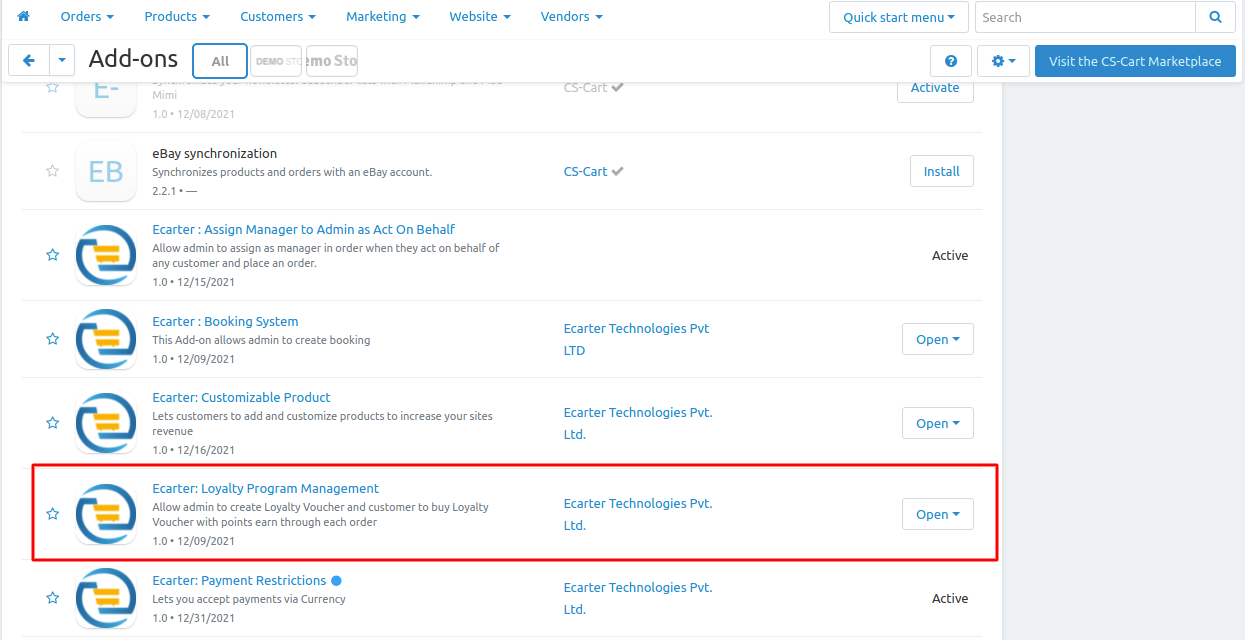Star the Ecarter Booking System add-on

[x=52, y=339]
